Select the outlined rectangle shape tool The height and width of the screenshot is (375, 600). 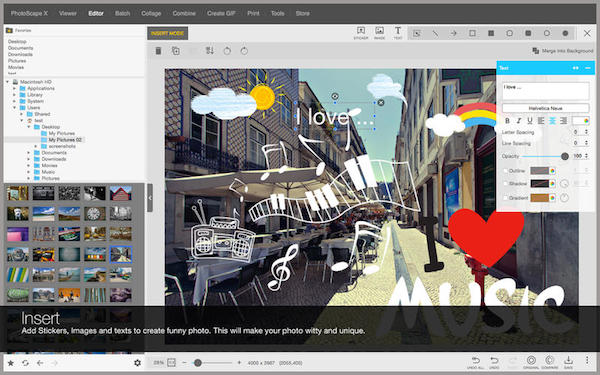click(473, 33)
